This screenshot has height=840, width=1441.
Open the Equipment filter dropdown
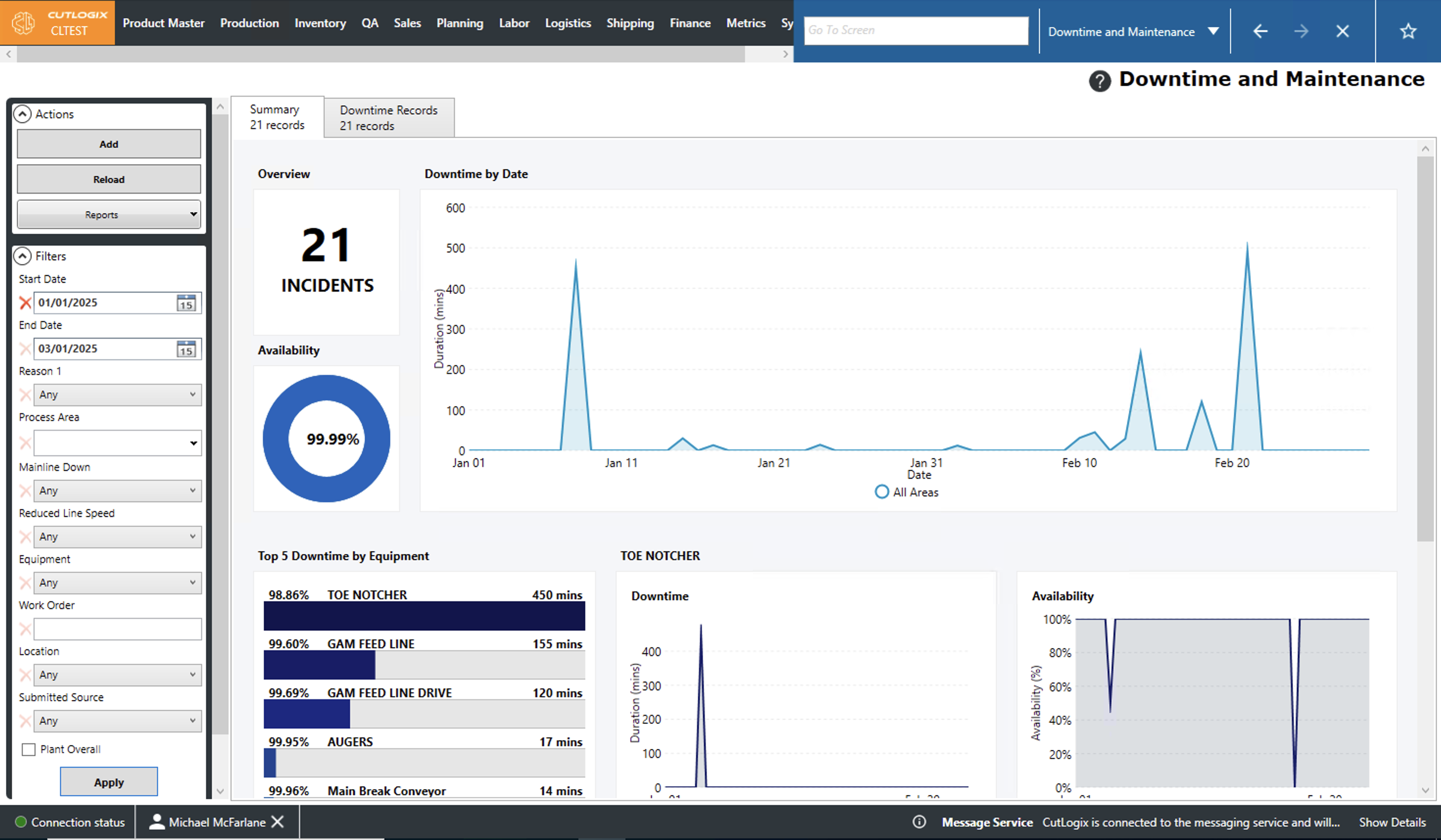pyautogui.click(x=117, y=583)
